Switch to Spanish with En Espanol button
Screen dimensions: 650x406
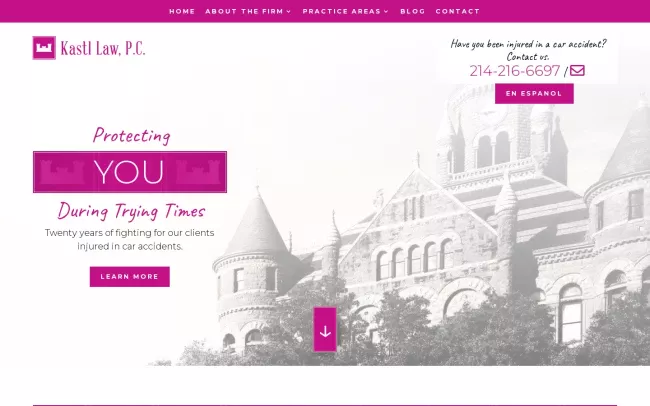pos(534,94)
